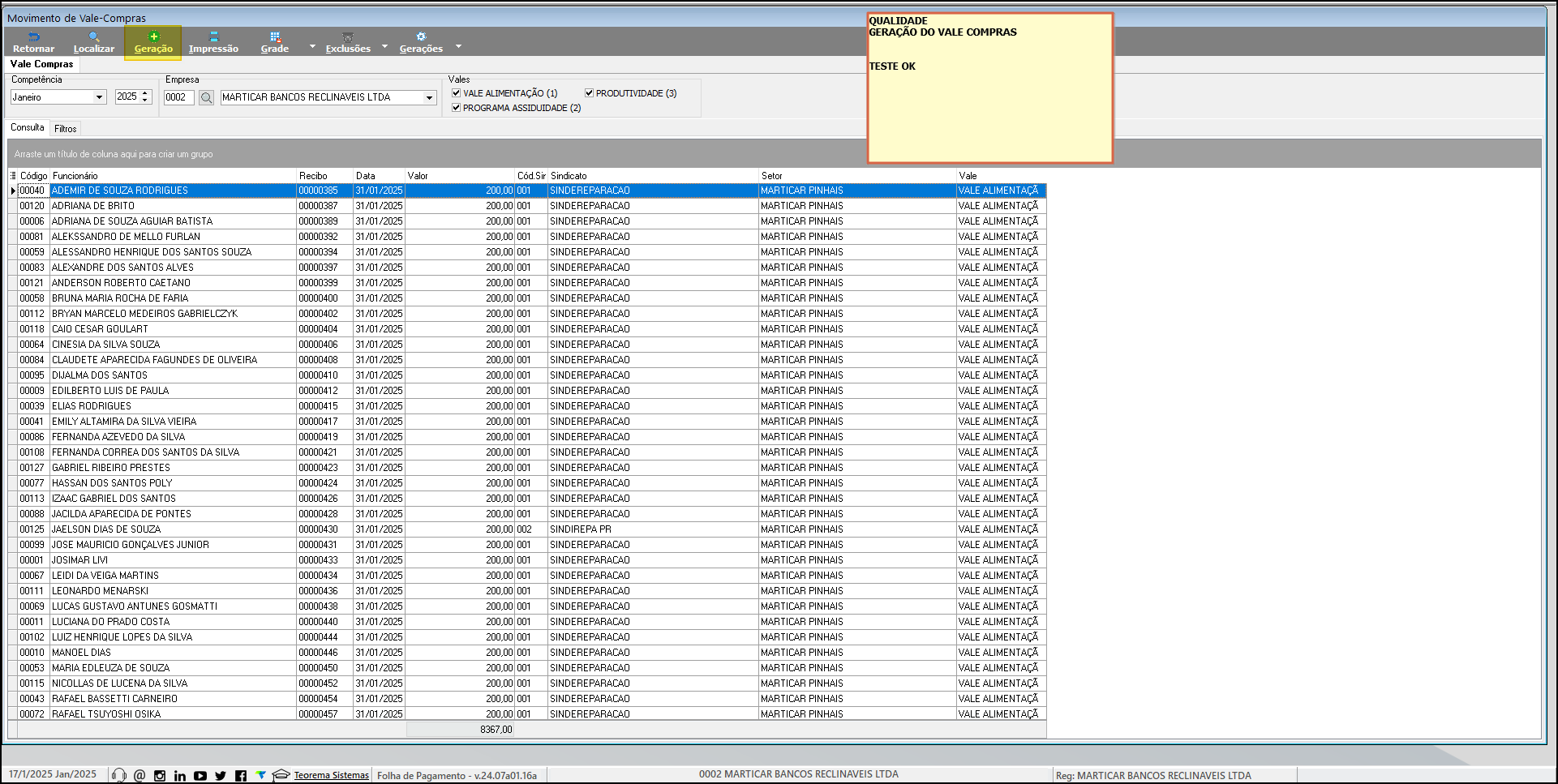
Task: Click the 17/1/2025 Jan/2025 status date
Action: (x=53, y=774)
